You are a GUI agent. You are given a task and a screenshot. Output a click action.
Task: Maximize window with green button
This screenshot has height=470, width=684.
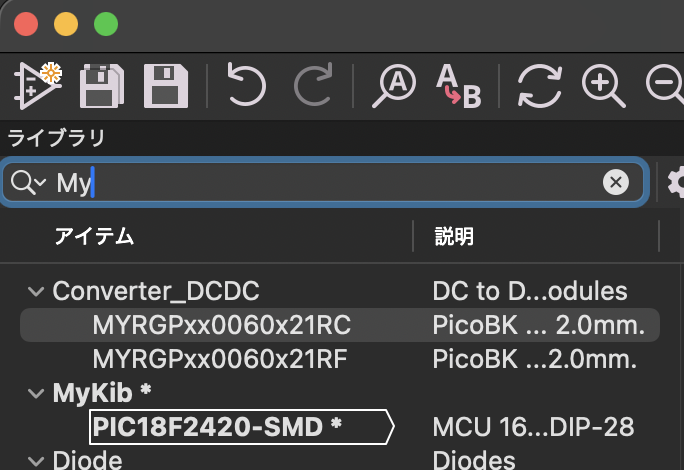pos(106,24)
